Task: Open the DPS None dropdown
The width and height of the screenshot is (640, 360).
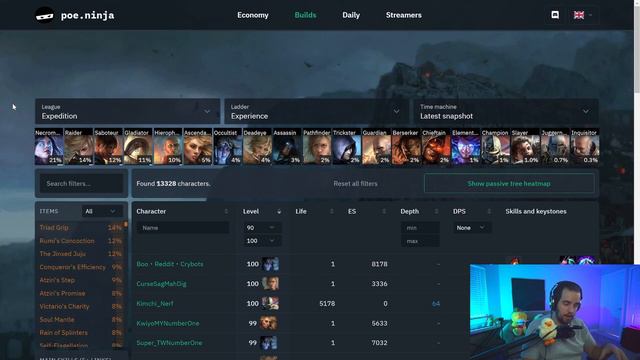Action: pyautogui.click(x=471, y=227)
